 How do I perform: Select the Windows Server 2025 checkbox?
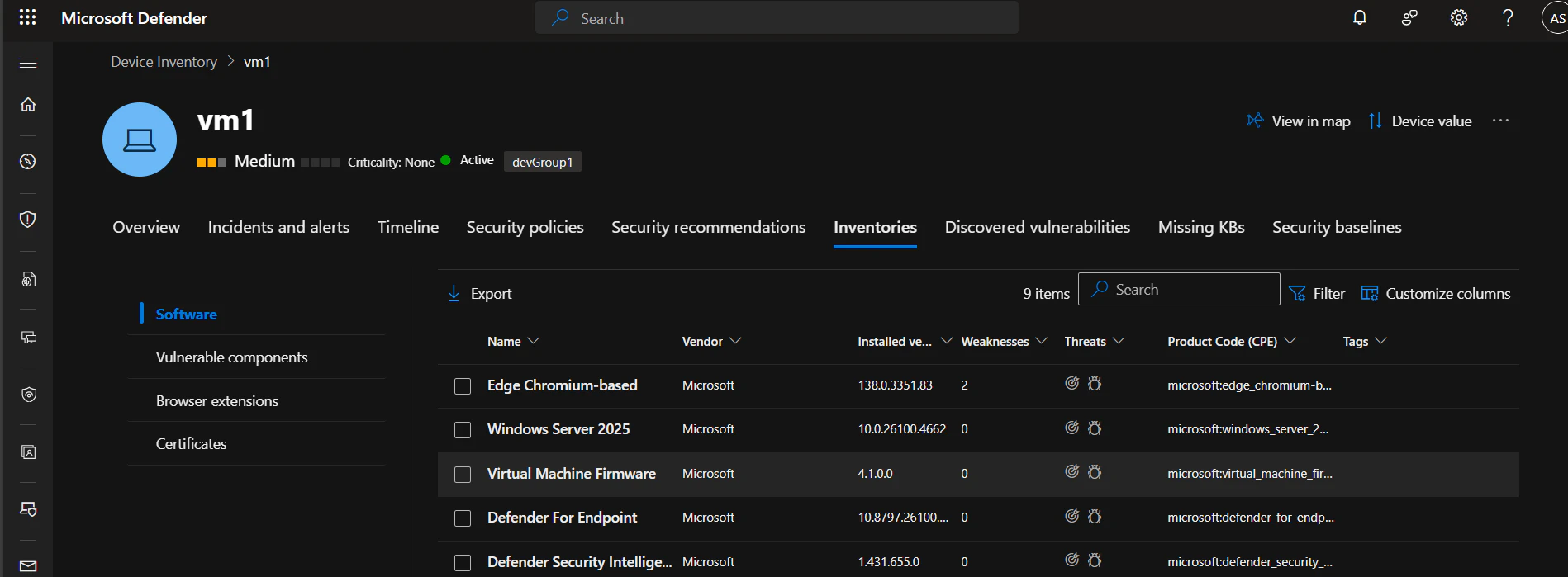pyautogui.click(x=463, y=430)
